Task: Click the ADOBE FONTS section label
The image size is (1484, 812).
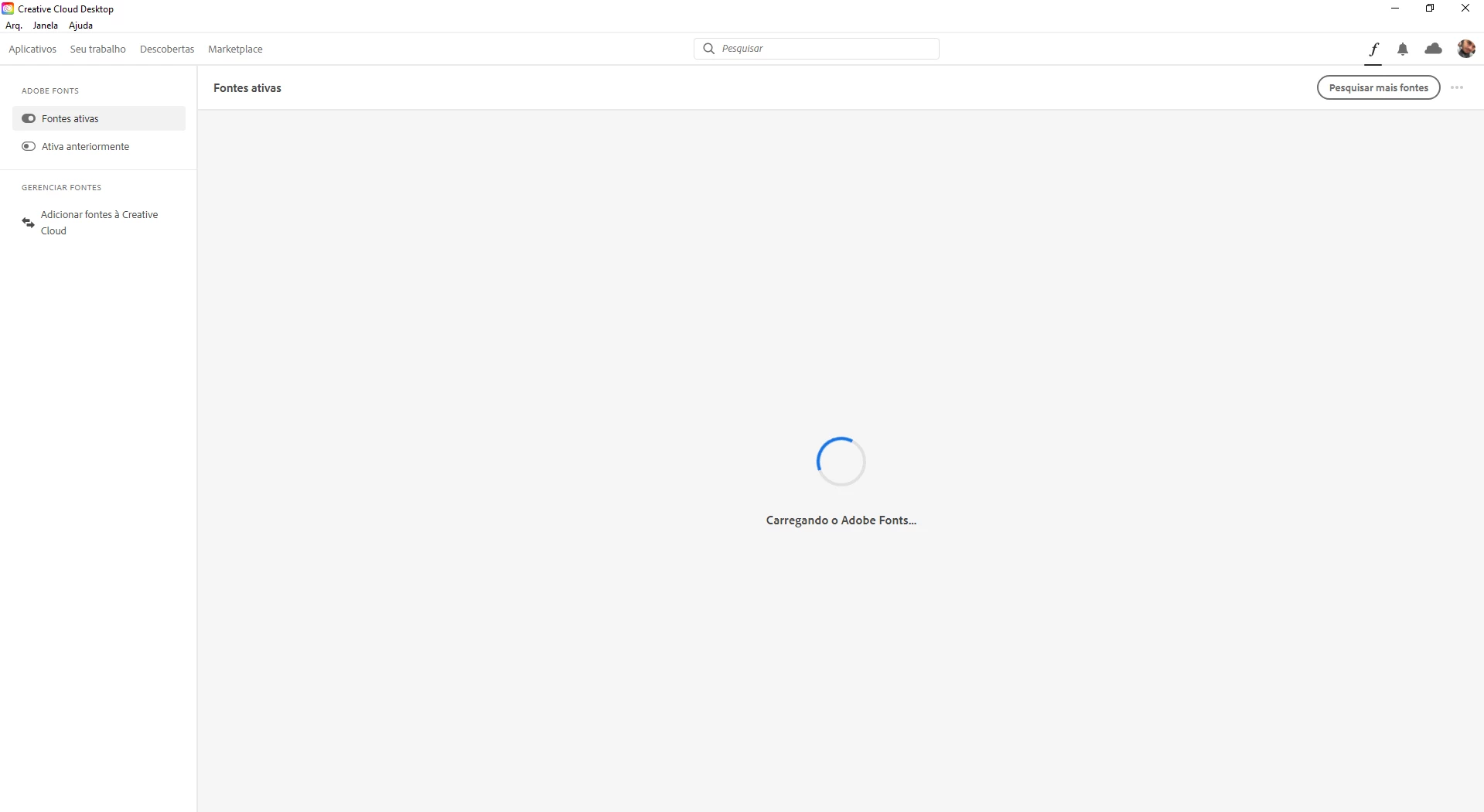Action: [x=50, y=90]
